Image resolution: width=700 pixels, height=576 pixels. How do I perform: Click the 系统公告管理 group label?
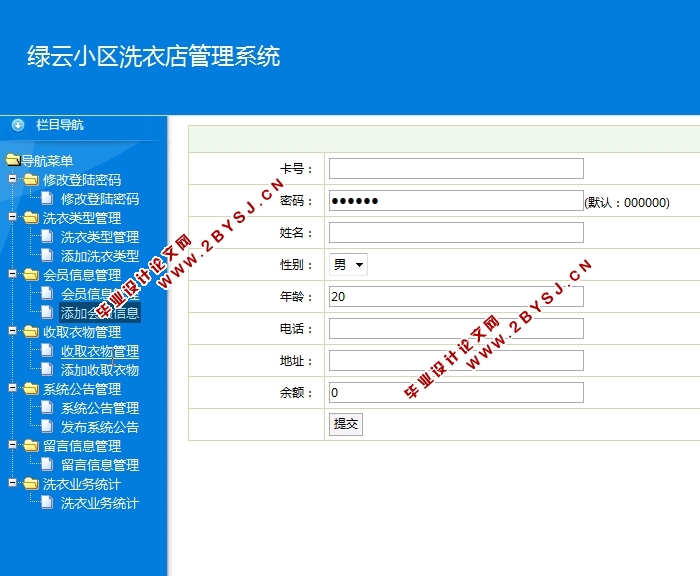pos(82,389)
